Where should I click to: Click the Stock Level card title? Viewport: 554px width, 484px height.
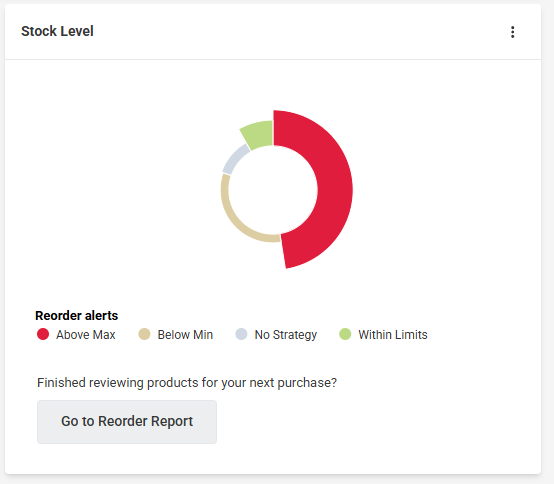click(x=57, y=31)
